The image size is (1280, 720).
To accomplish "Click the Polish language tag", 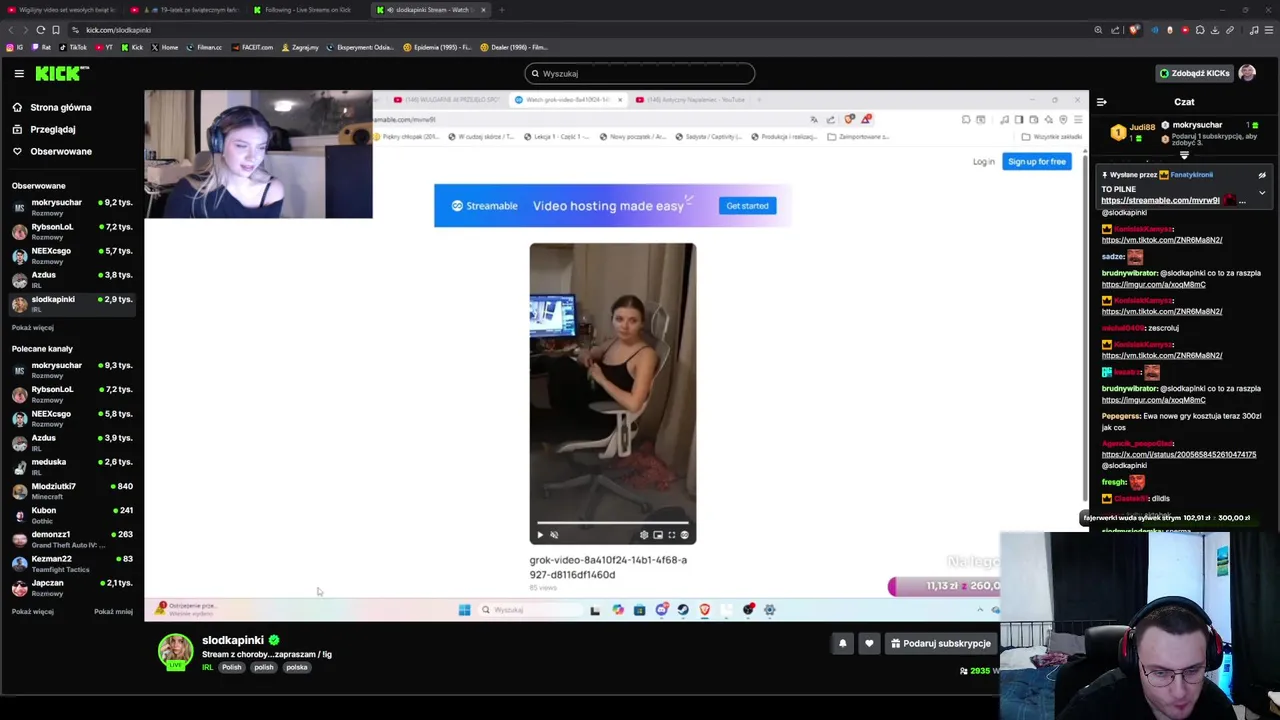I will coord(231,667).
